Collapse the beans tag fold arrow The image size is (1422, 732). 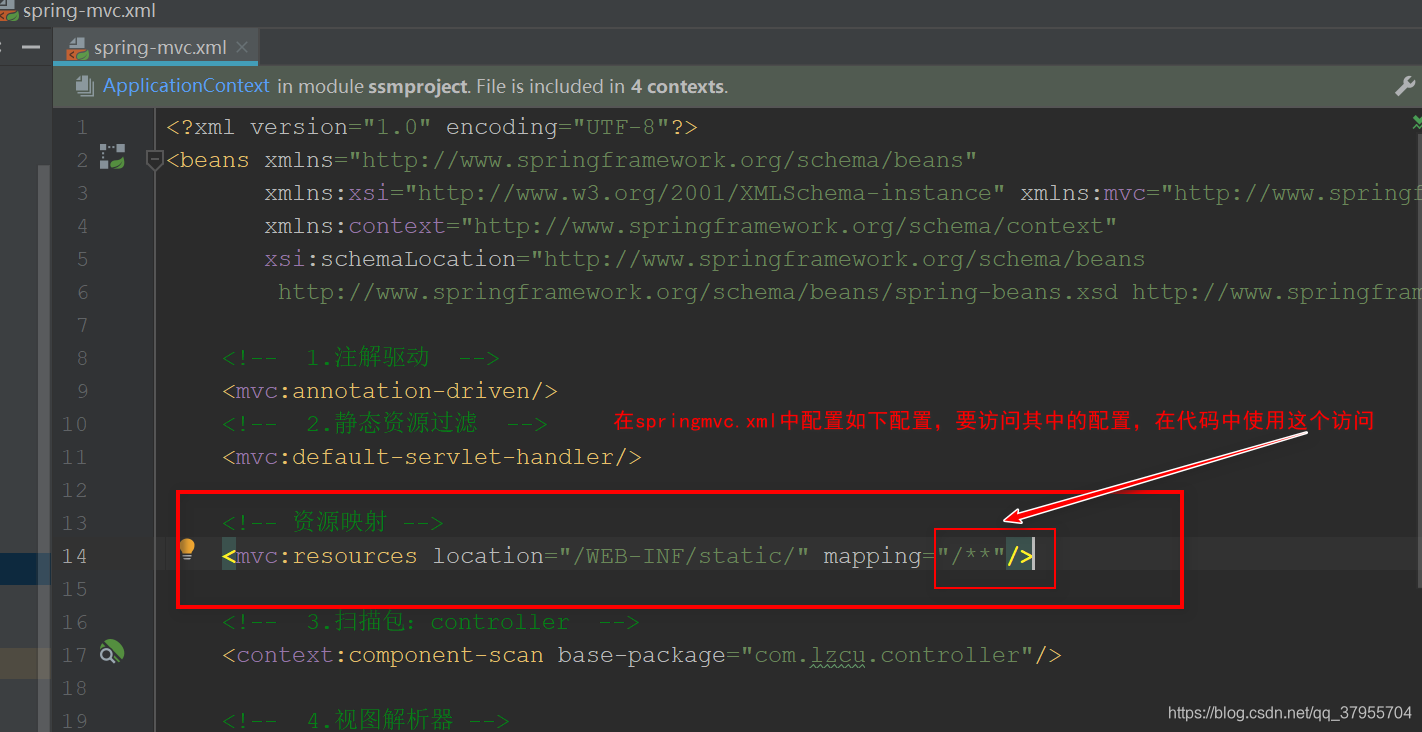(x=154, y=159)
